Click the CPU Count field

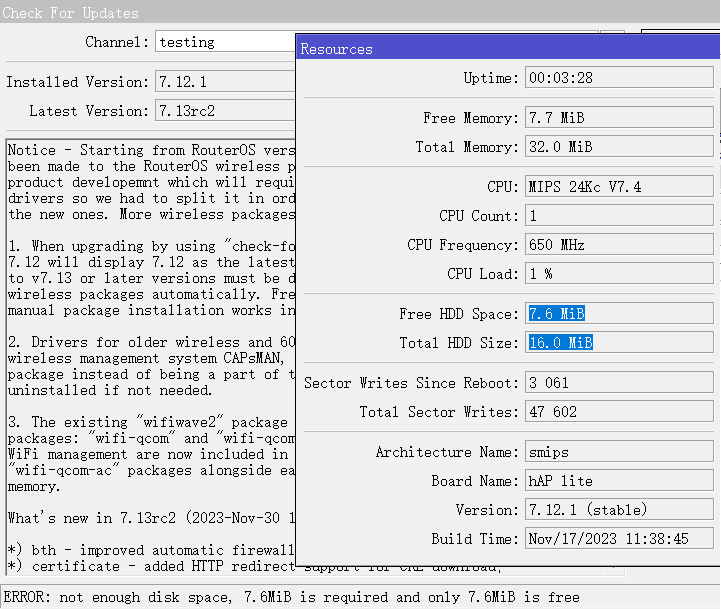click(x=620, y=216)
